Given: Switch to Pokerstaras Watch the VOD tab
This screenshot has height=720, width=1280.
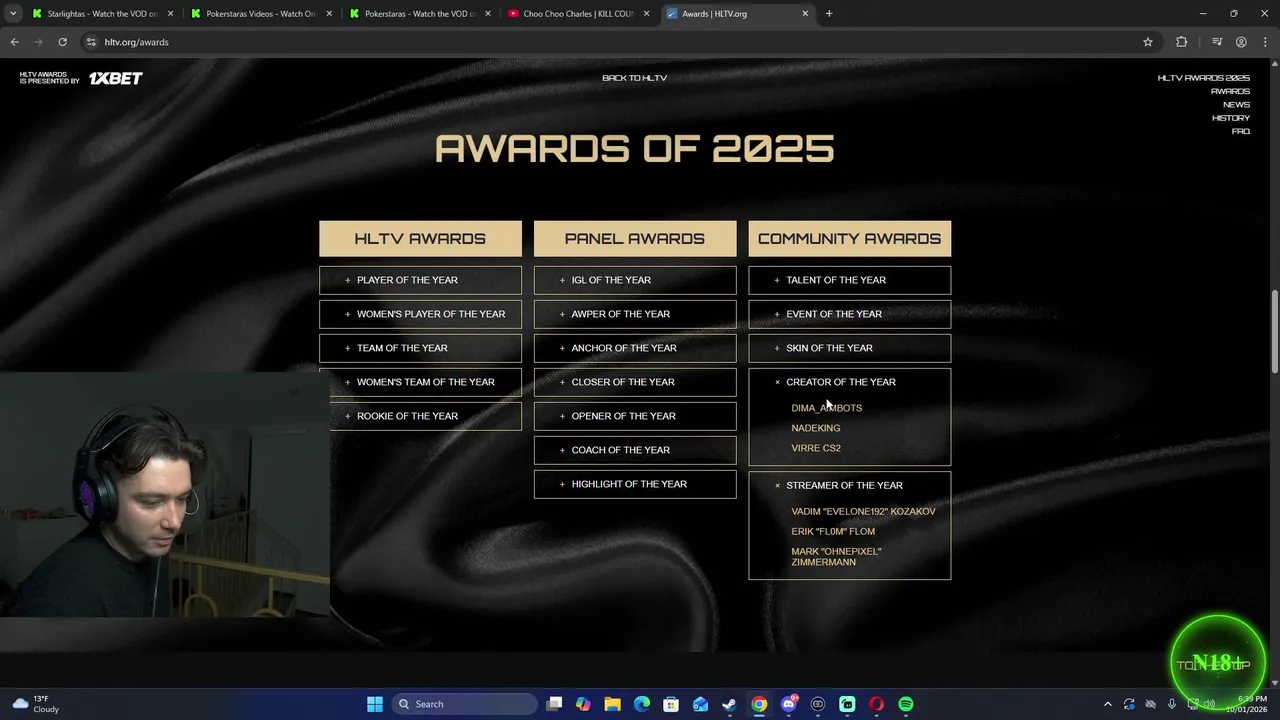Looking at the screenshot, I should click(417, 14).
